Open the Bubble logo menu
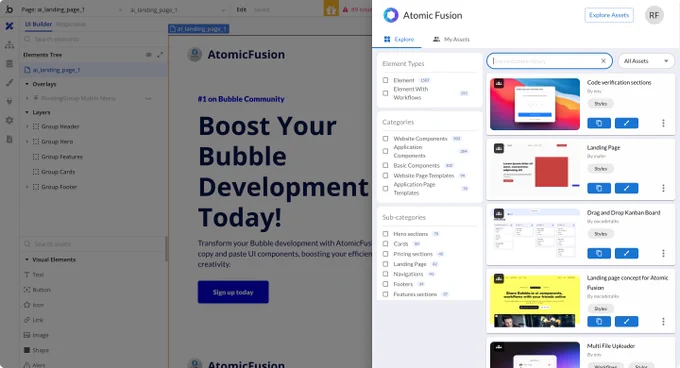The width and height of the screenshot is (680, 368). (x=9, y=9)
